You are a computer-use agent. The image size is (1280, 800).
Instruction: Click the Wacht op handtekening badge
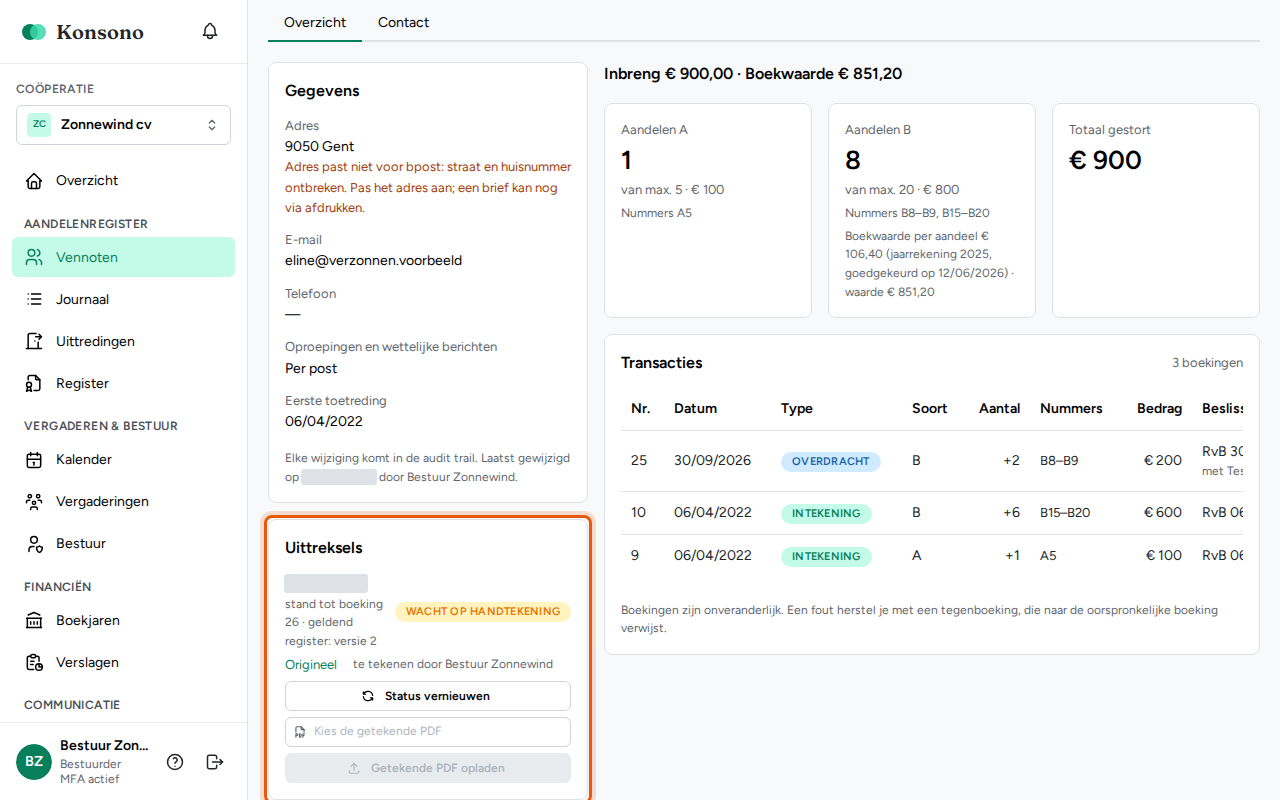[483, 611]
